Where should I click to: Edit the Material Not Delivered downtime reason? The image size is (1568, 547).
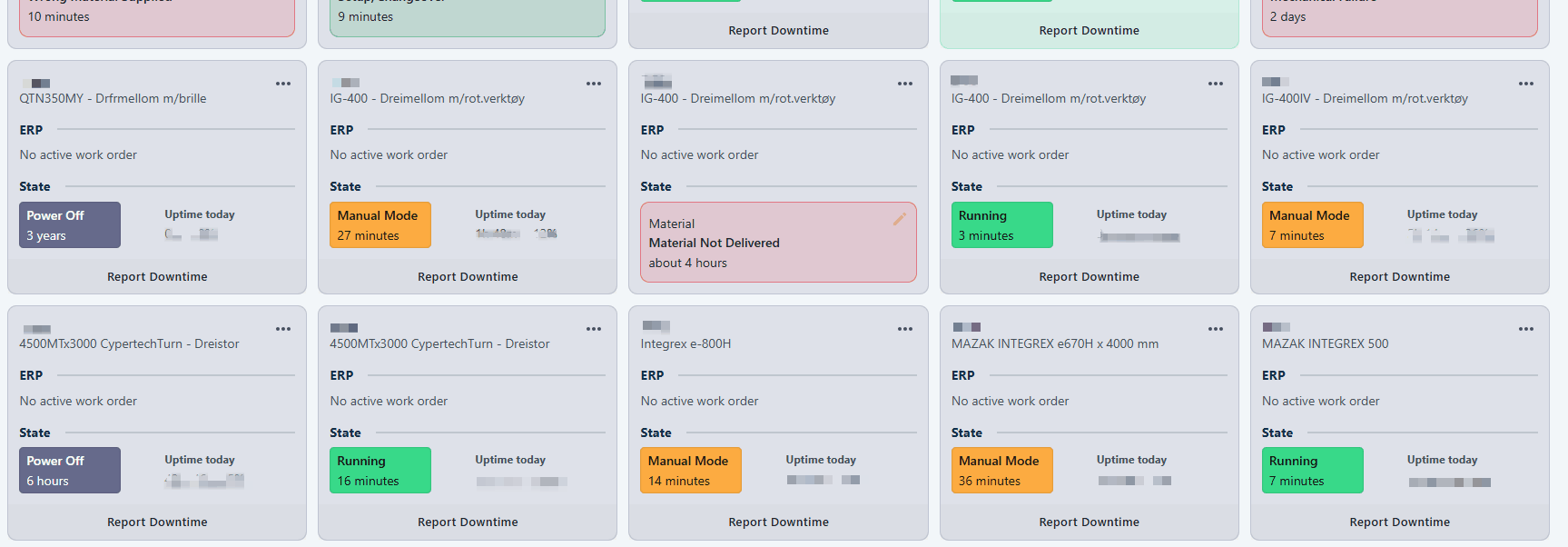tap(899, 219)
